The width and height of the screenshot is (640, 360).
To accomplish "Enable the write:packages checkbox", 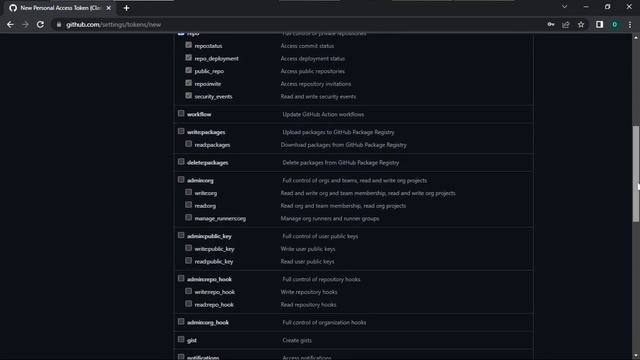I will tap(181, 131).
